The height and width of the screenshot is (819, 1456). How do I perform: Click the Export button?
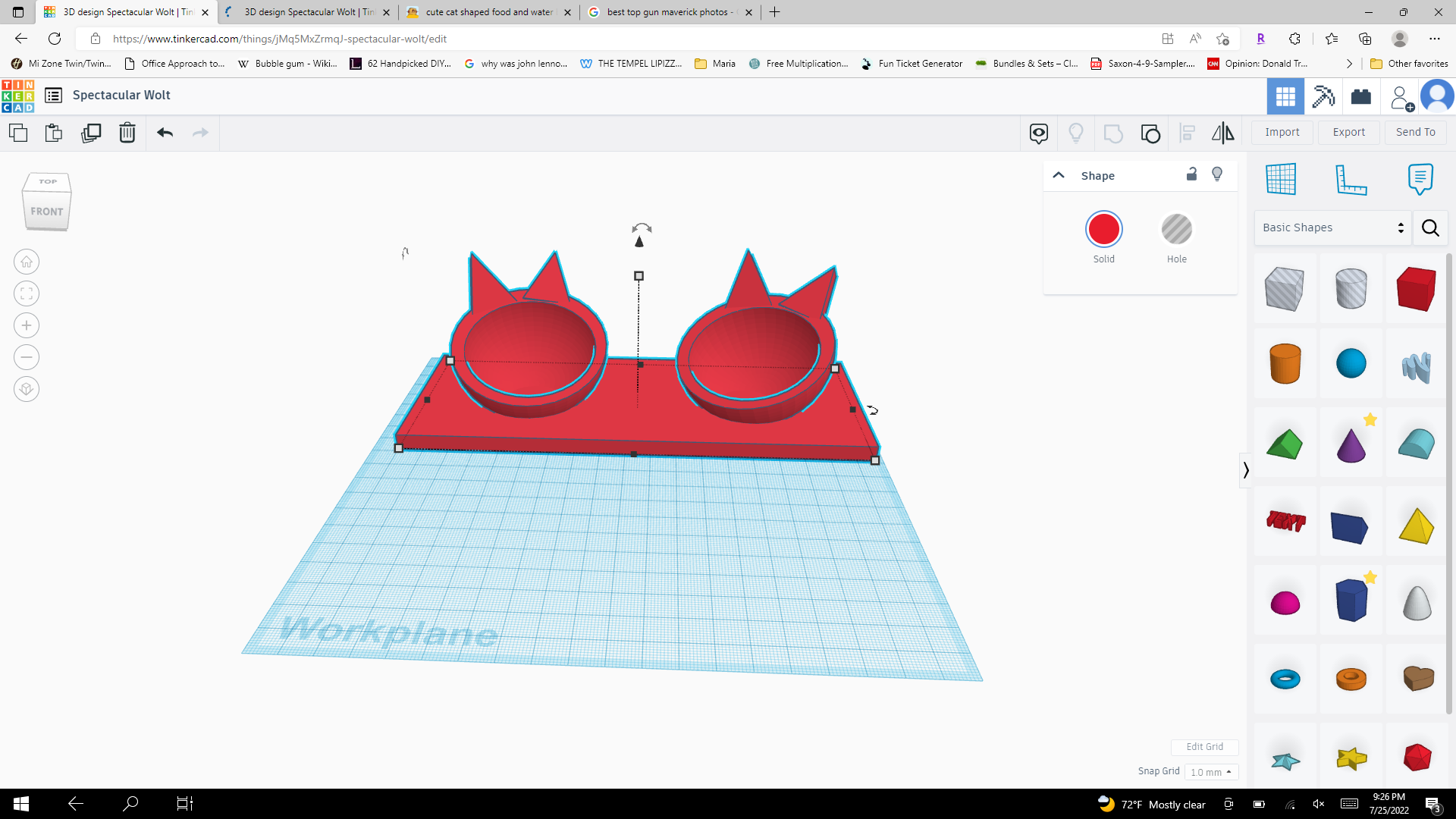[1348, 132]
